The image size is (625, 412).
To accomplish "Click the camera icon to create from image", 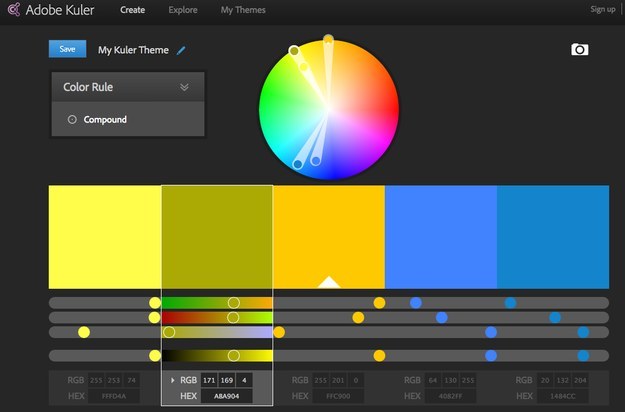I will [x=579, y=49].
